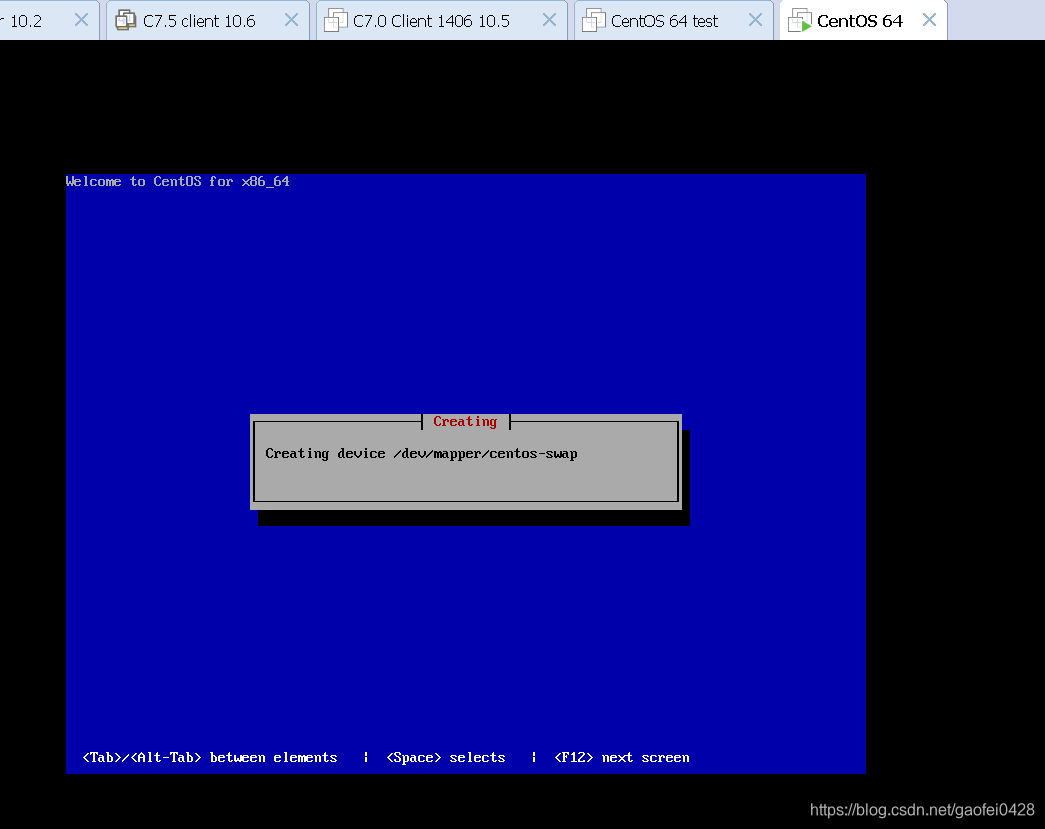Close the active CentOS 64 tab
This screenshot has height=829, width=1045.
click(x=929, y=20)
